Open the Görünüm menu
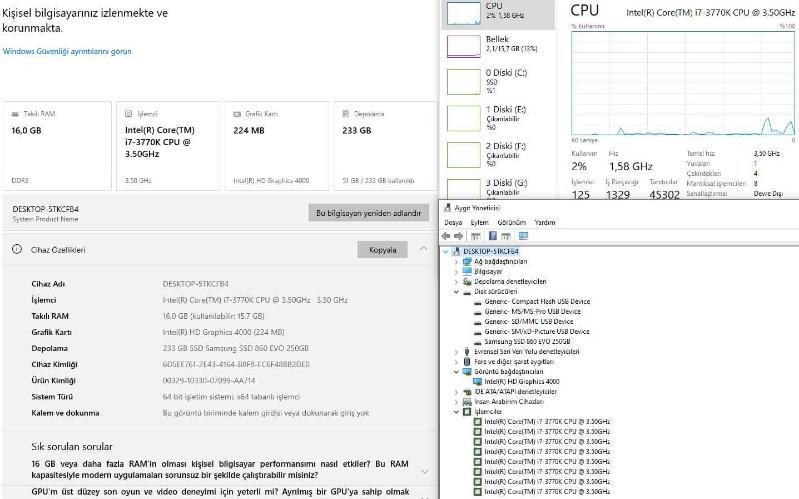Screen dimensions: 799x499 (511, 222)
